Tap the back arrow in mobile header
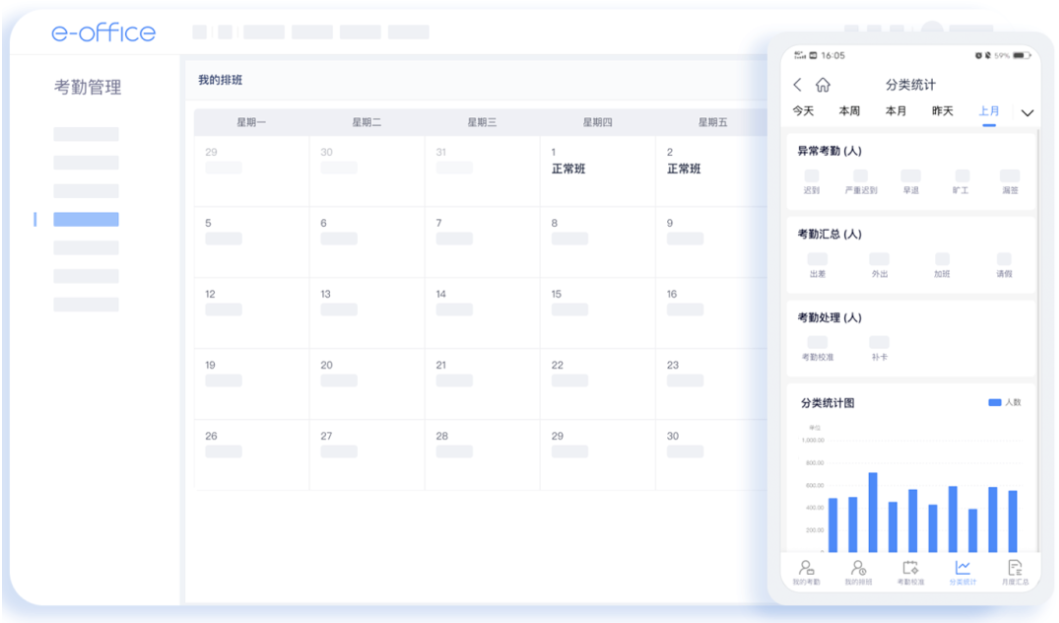The width and height of the screenshot is (1059, 623). point(797,85)
